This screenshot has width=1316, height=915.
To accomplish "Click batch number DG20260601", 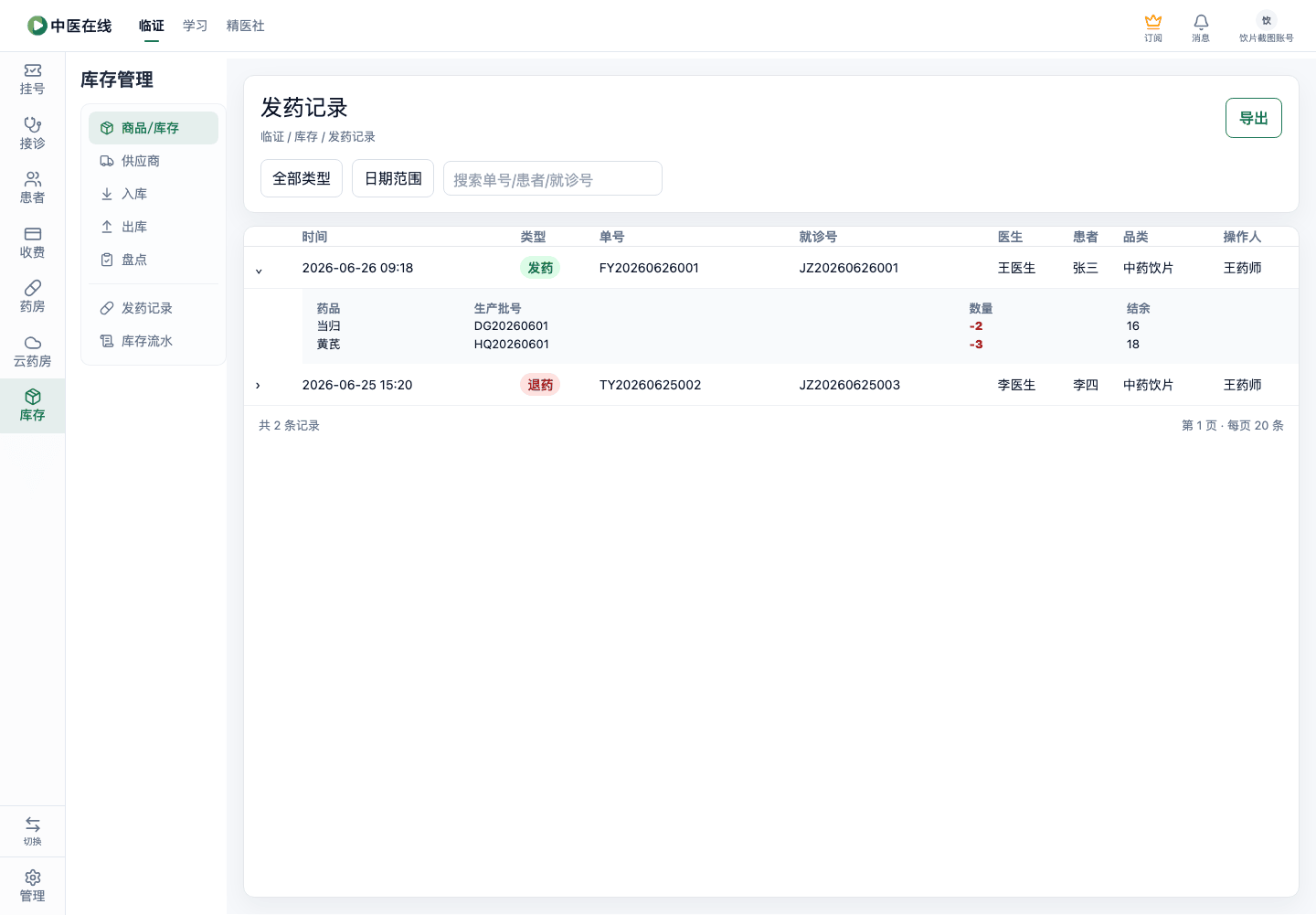I will pyautogui.click(x=512, y=326).
